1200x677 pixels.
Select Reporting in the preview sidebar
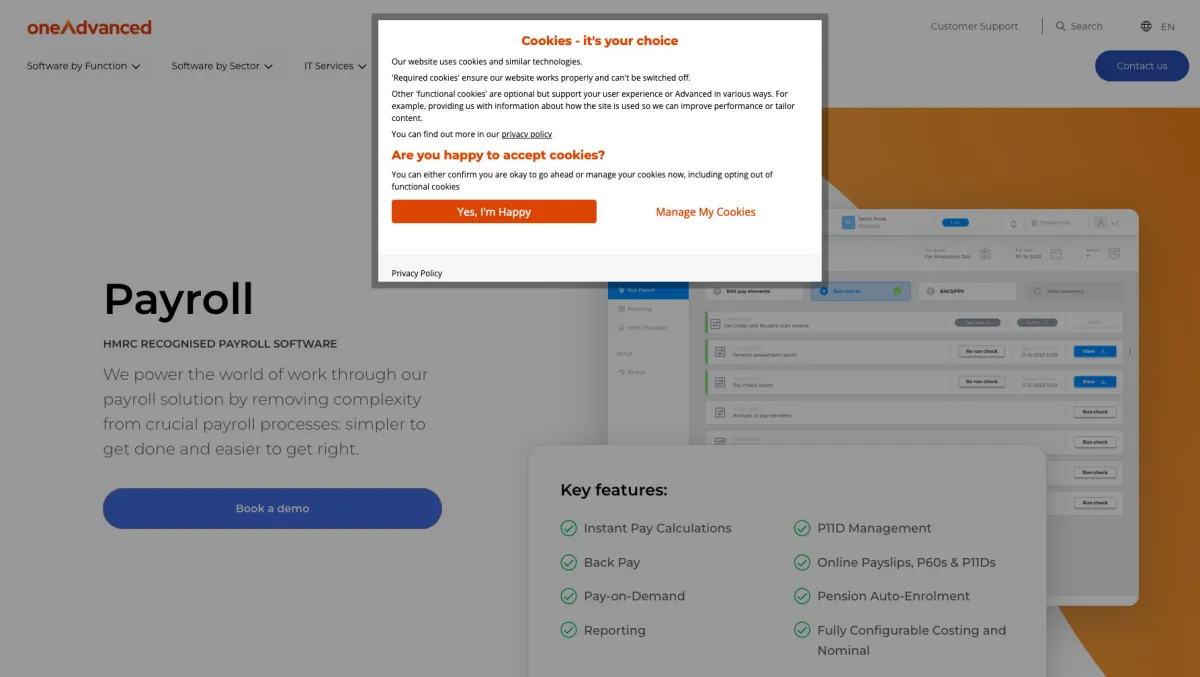tap(636, 309)
